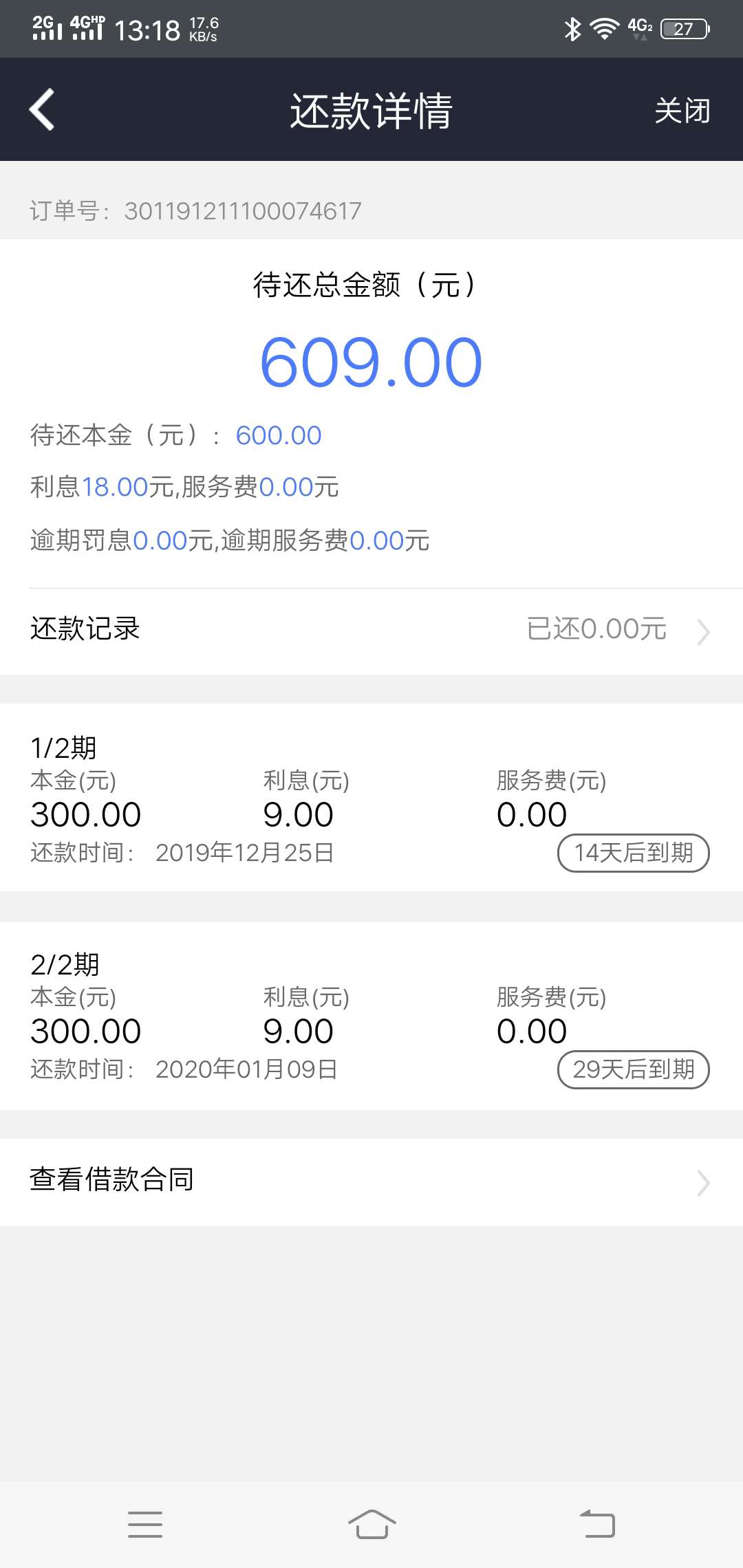This screenshot has height=1568, width=743.
Task: Tap the order number 订单号 text
Action: tap(195, 211)
